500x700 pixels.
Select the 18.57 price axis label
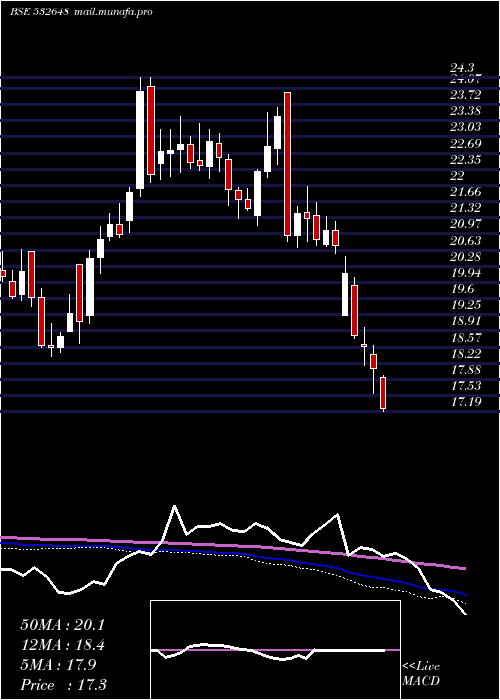pyautogui.click(x=466, y=338)
